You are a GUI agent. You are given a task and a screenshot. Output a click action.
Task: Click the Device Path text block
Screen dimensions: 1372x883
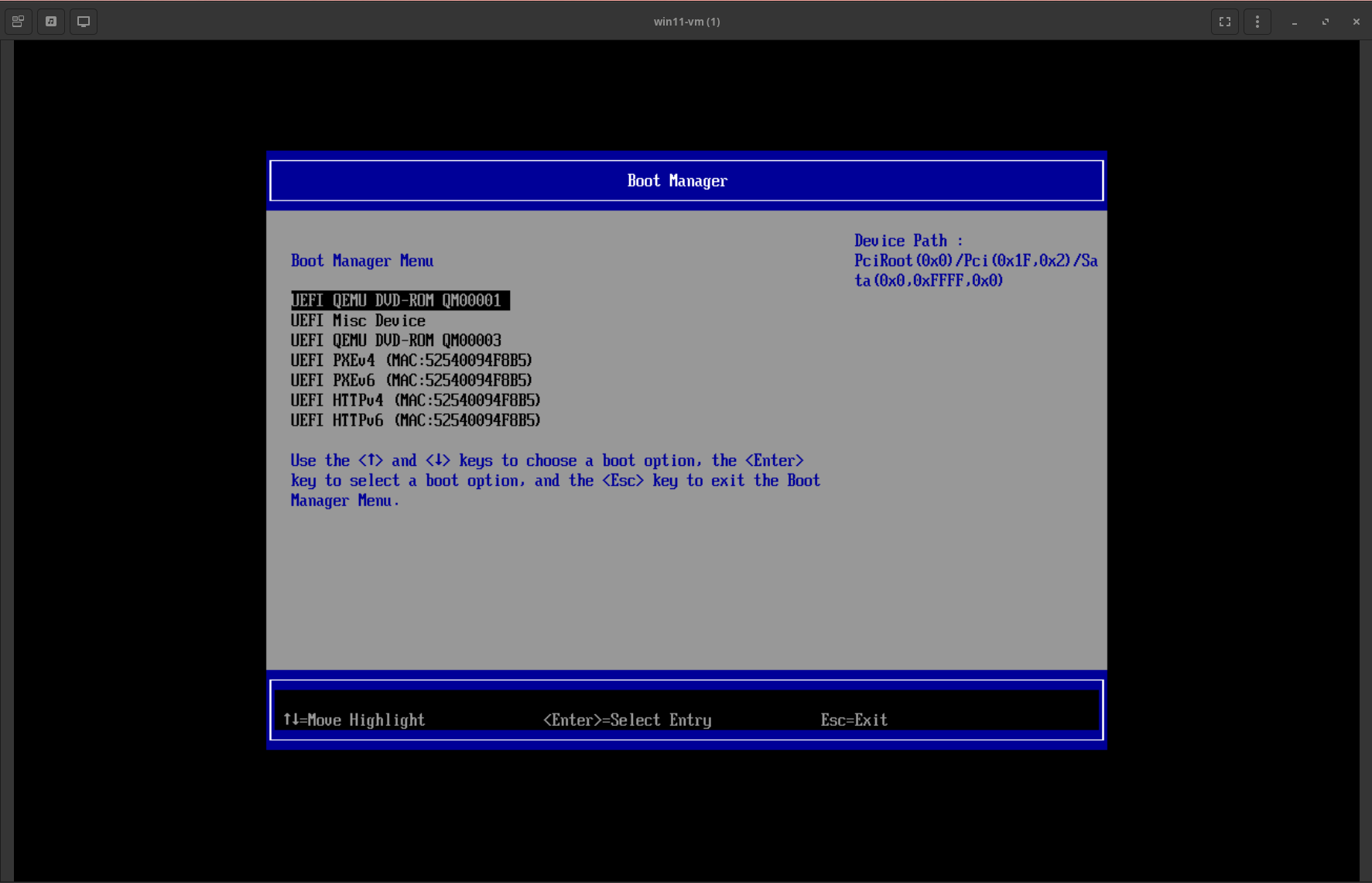pos(975,261)
